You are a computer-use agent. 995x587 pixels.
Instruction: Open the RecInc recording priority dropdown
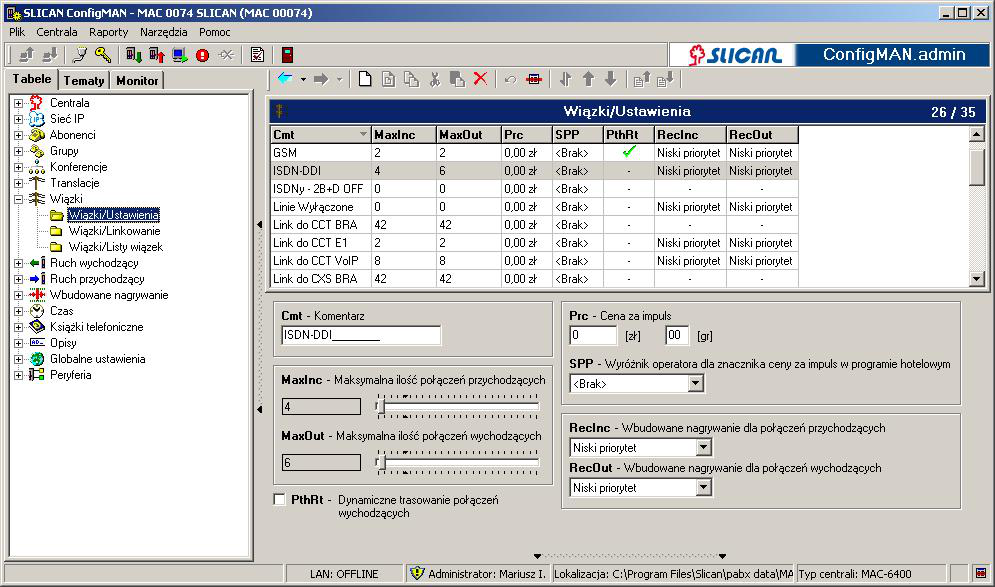click(703, 447)
